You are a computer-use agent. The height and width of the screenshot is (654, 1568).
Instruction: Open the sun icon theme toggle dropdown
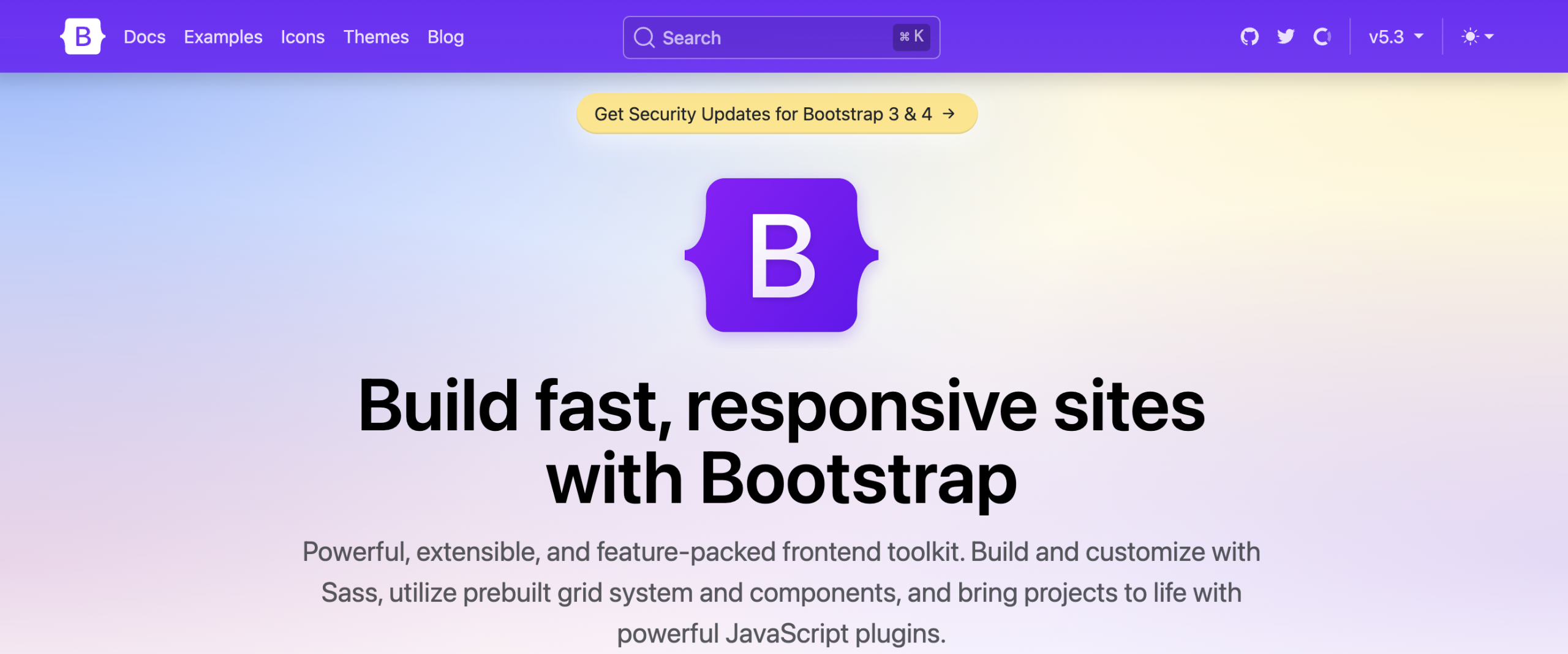[1477, 37]
